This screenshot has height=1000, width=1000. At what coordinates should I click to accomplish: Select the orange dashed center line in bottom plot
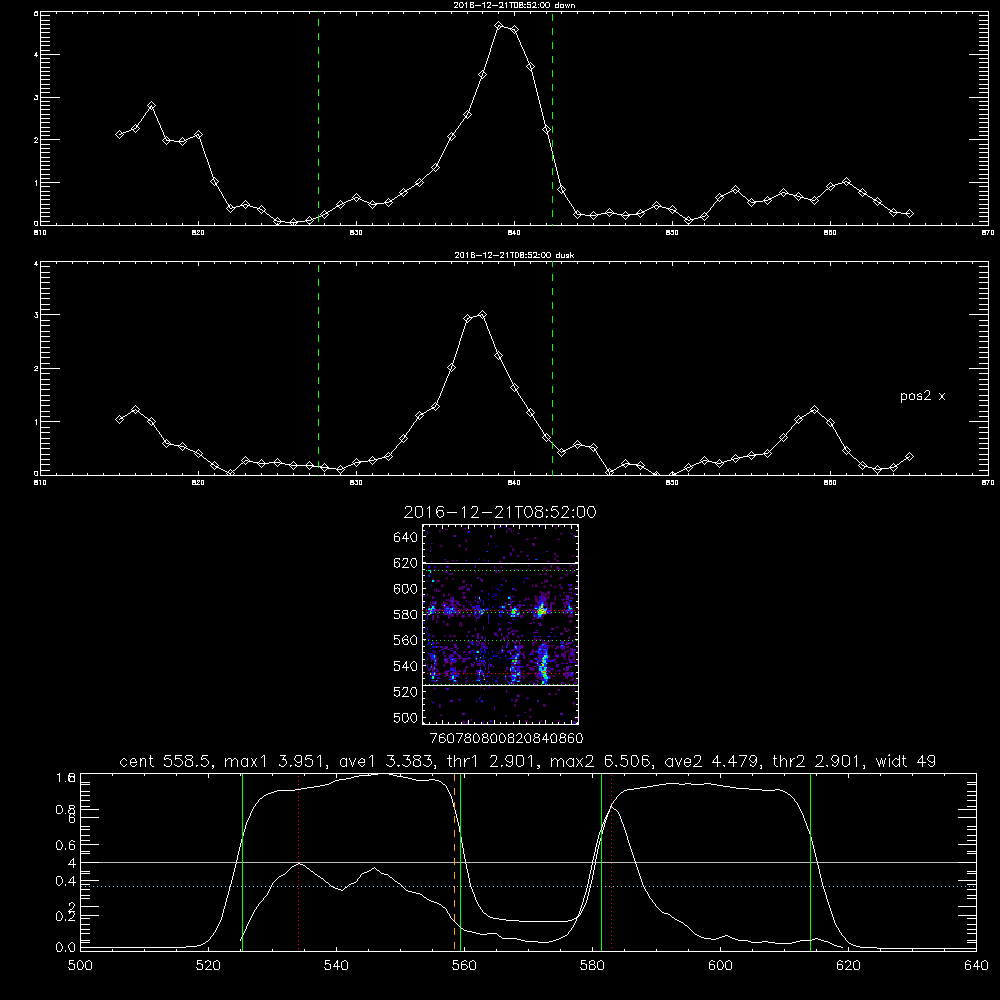tap(455, 862)
